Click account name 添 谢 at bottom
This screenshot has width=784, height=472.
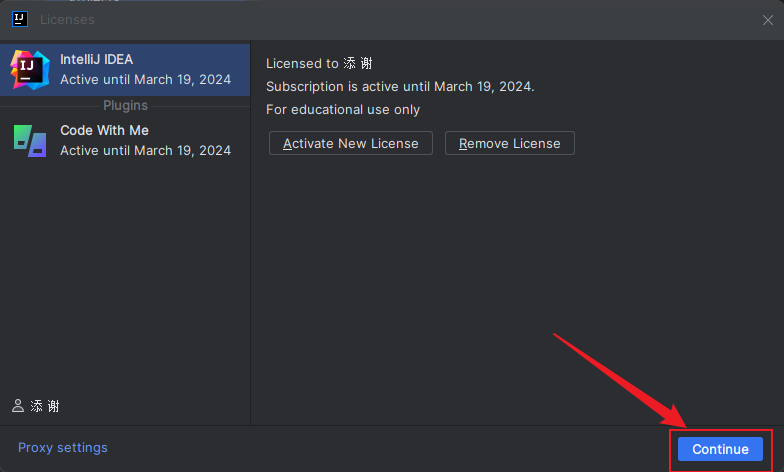(x=44, y=406)
